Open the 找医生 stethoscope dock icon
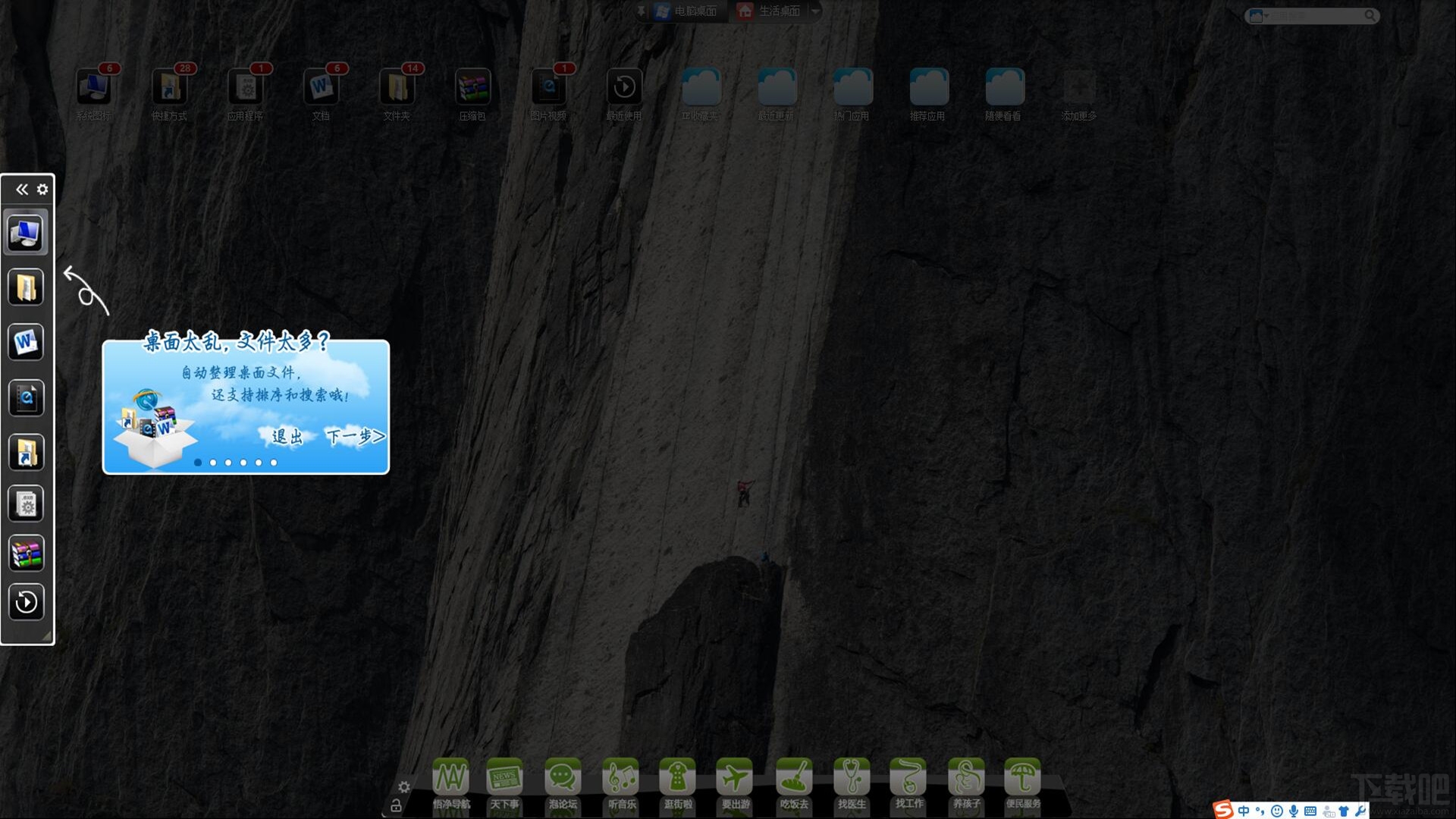The width and height of the screenshot is (1456, 819). pyautogui.click(x=852, y=778)
